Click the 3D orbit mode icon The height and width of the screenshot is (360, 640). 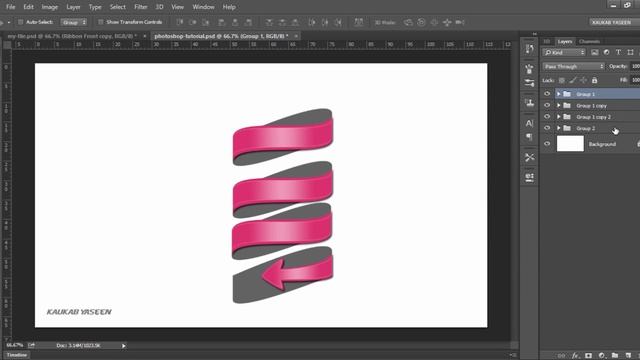[408, 22]
